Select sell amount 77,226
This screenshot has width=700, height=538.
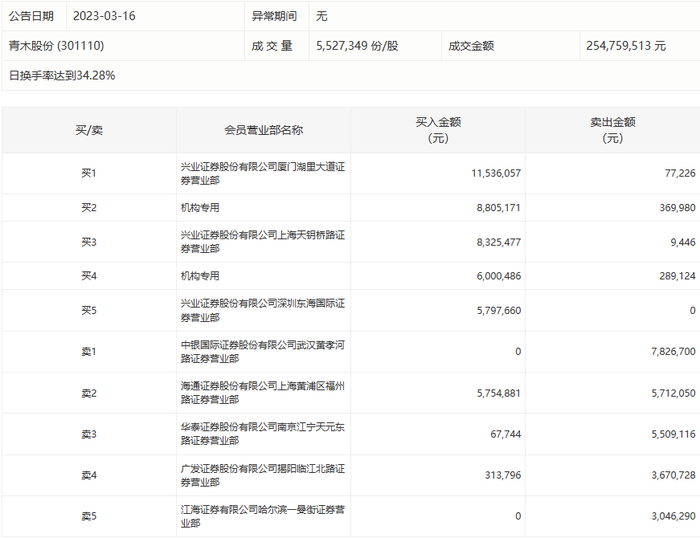coord(680,173)
